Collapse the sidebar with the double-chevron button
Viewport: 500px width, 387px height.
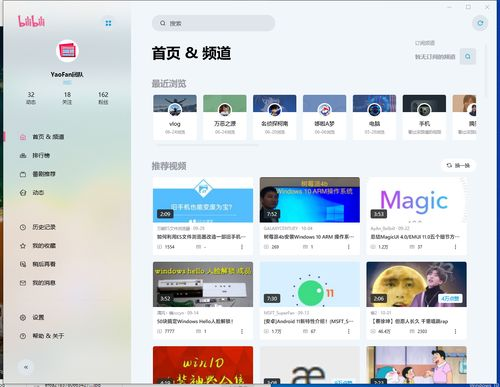click(26, 367)
